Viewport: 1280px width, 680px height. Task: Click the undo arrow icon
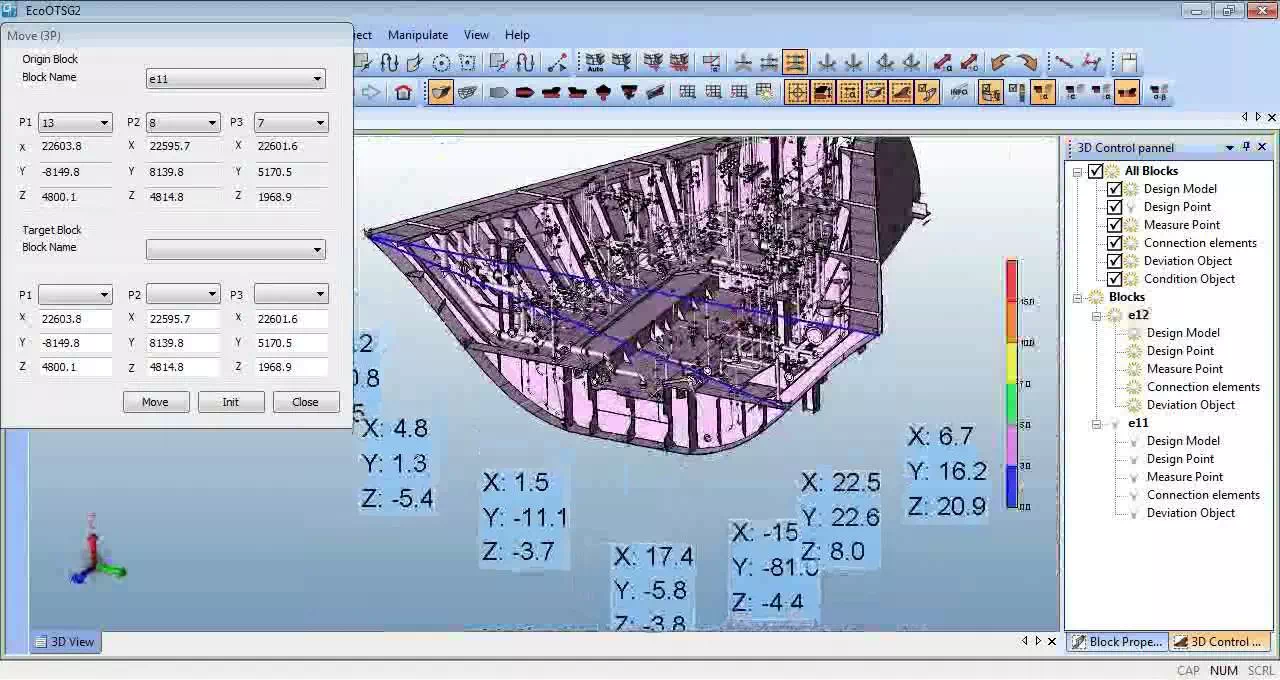pyautogui.click(x=999, y=63)
